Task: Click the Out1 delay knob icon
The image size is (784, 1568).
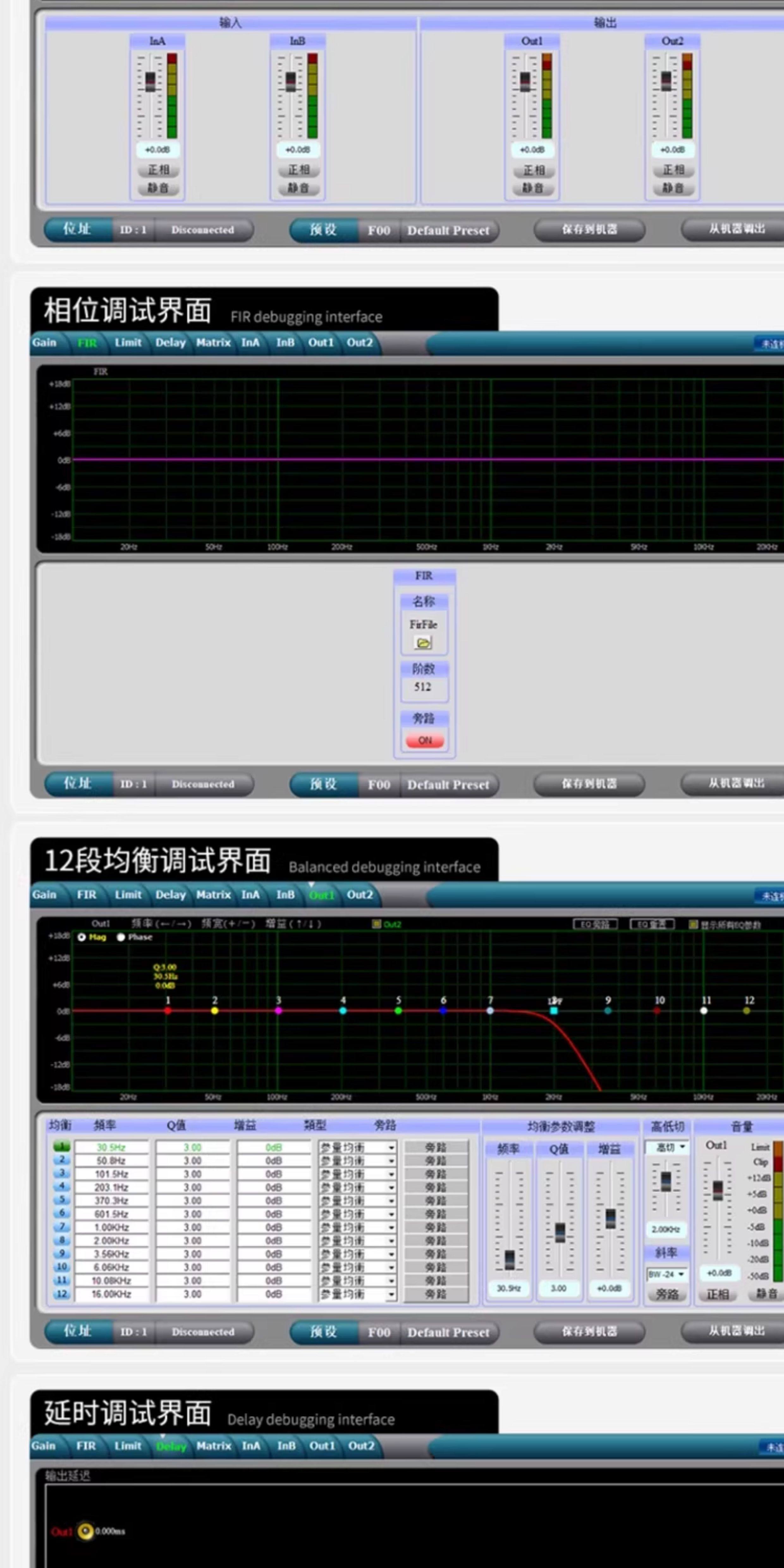Action: coord(85,1531)
